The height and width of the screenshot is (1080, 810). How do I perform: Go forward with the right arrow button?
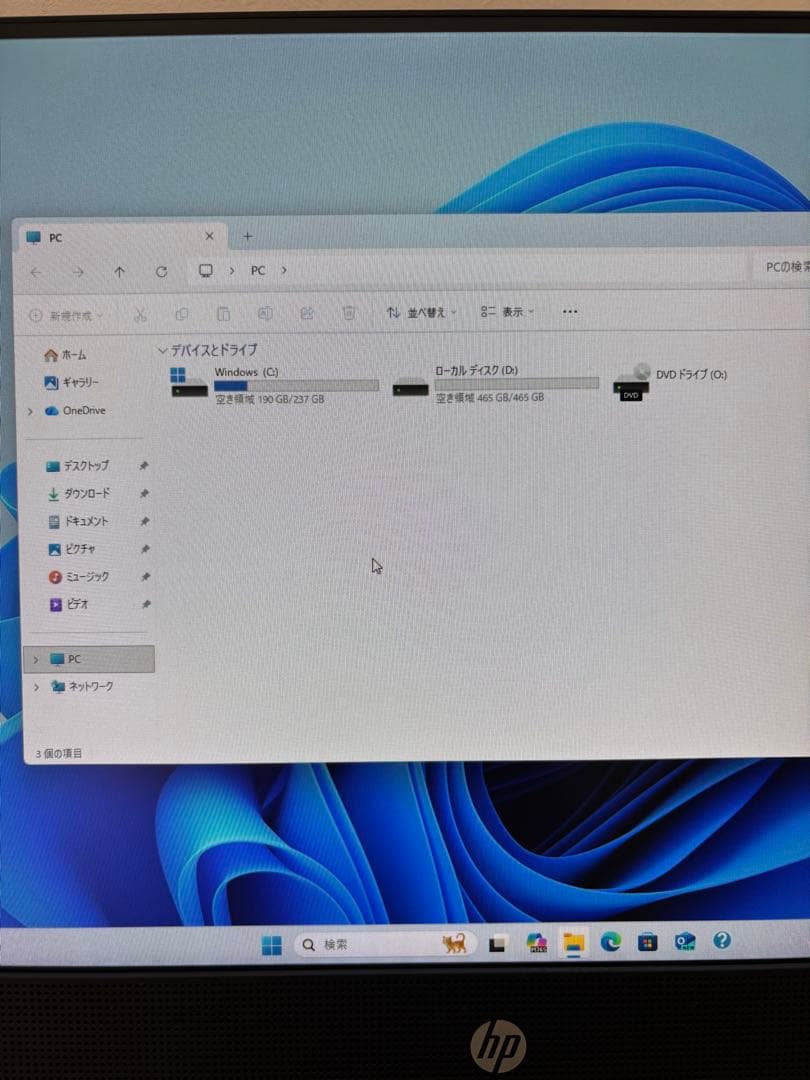click(78, 273)
